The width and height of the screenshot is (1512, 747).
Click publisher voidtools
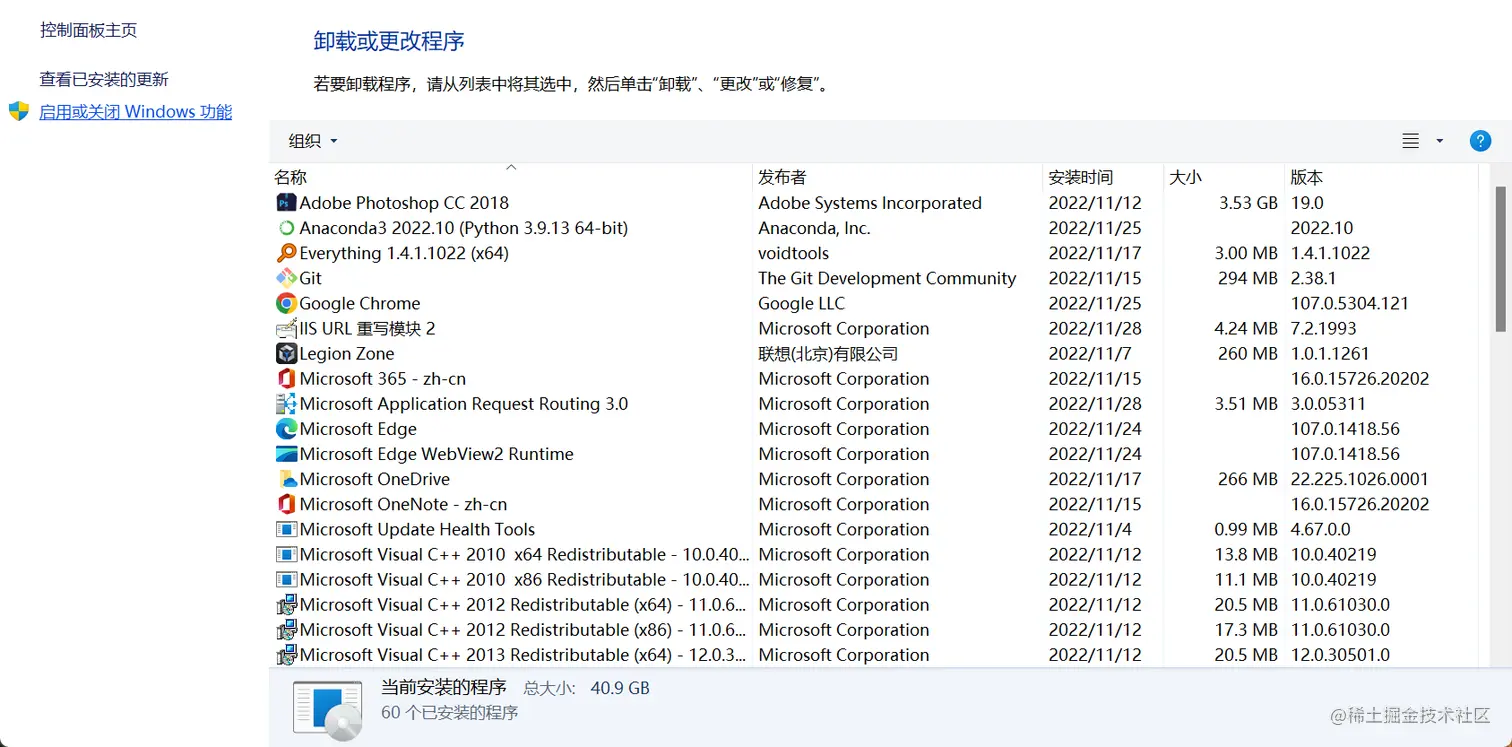[x=793, y=253]
